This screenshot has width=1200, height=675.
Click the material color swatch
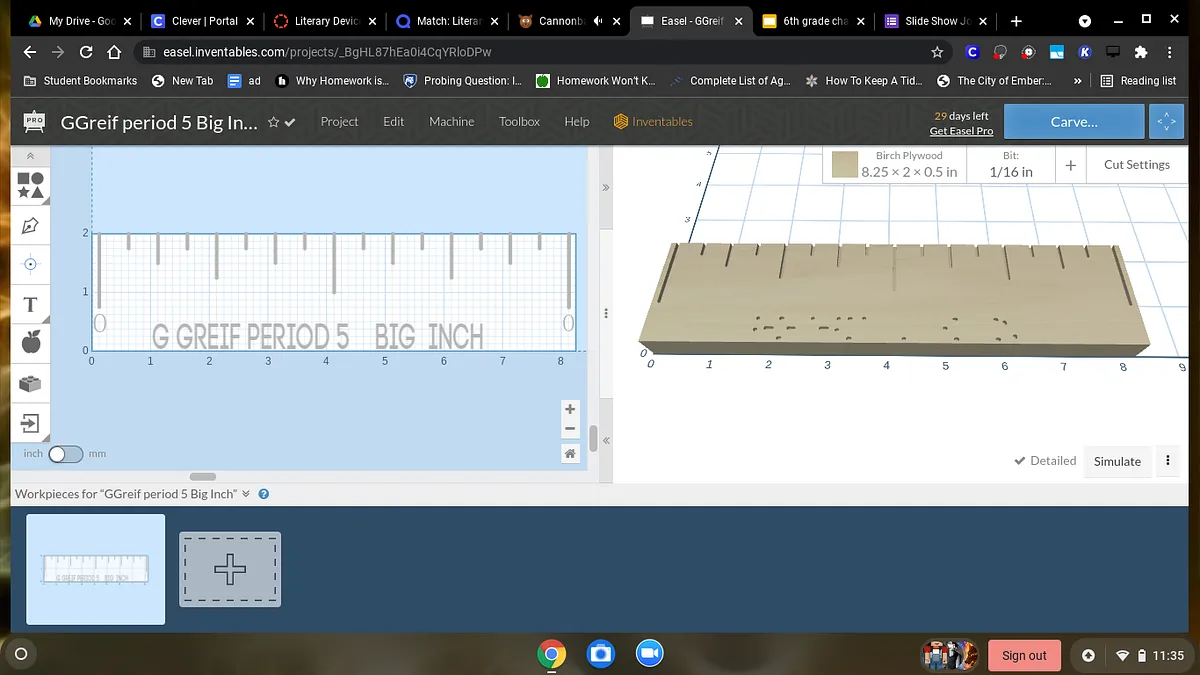click(846, 165)
